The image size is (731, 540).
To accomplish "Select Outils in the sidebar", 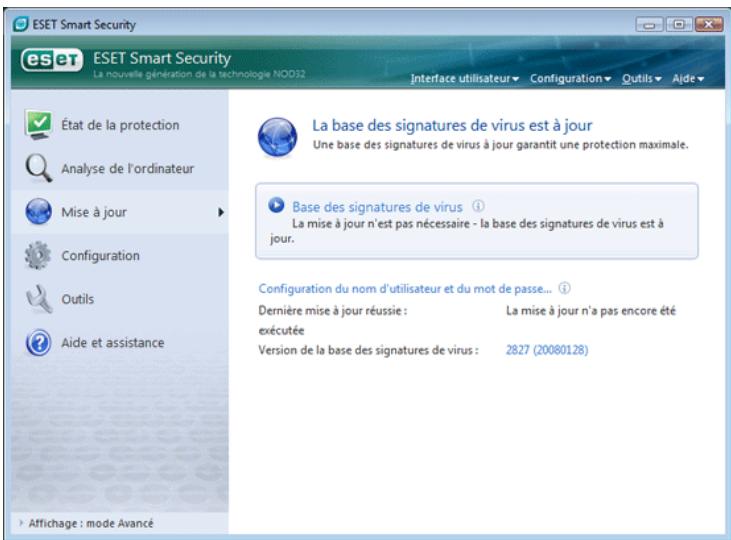I will pyautogui.click(x=120, y=299).
